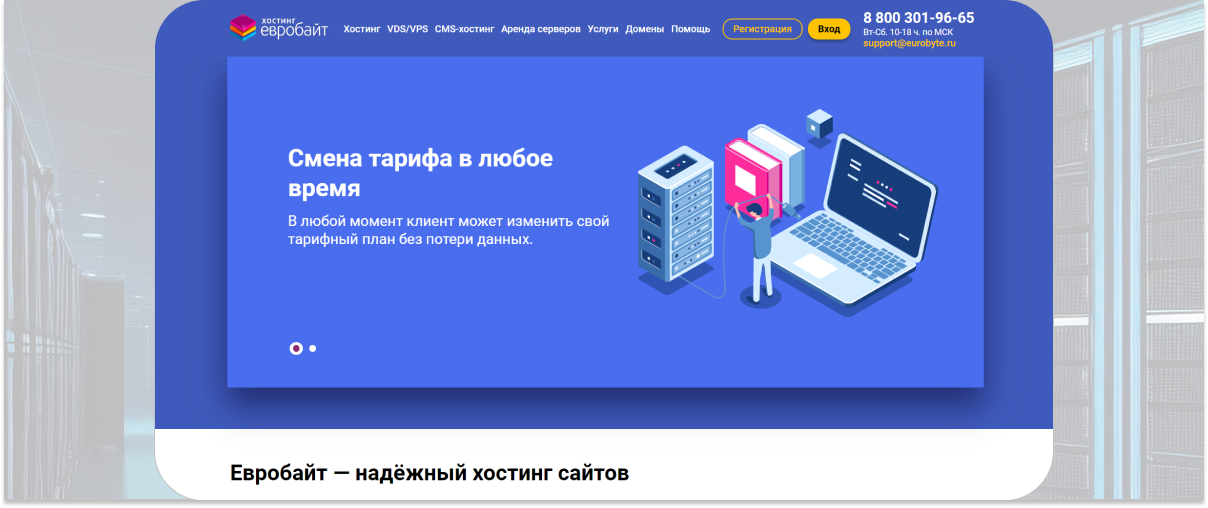The width and height of the screenshot is (1208, 508).
Task: Open Аренда серверов menu item
Action: [x=541, y=29]
